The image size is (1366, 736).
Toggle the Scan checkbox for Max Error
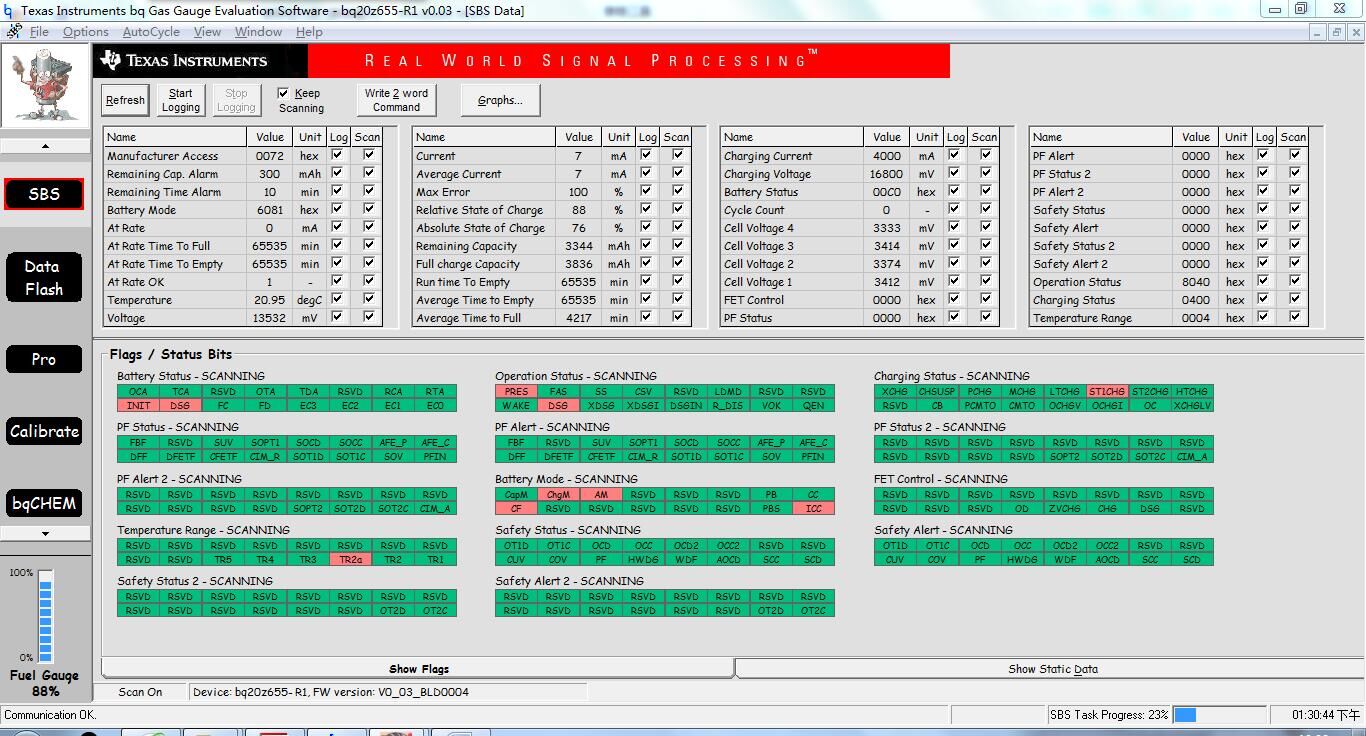tap(678, 191)
